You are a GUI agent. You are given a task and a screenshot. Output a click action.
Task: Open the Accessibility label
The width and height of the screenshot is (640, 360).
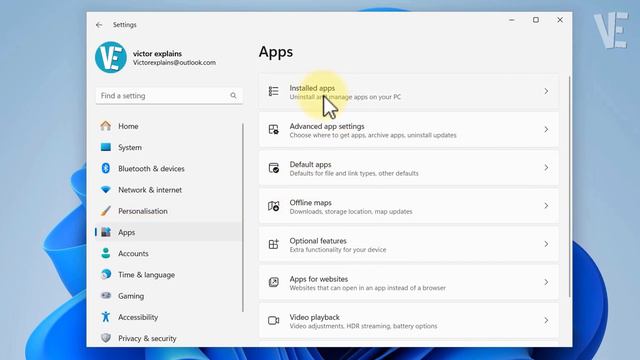[x=138, y=317]
